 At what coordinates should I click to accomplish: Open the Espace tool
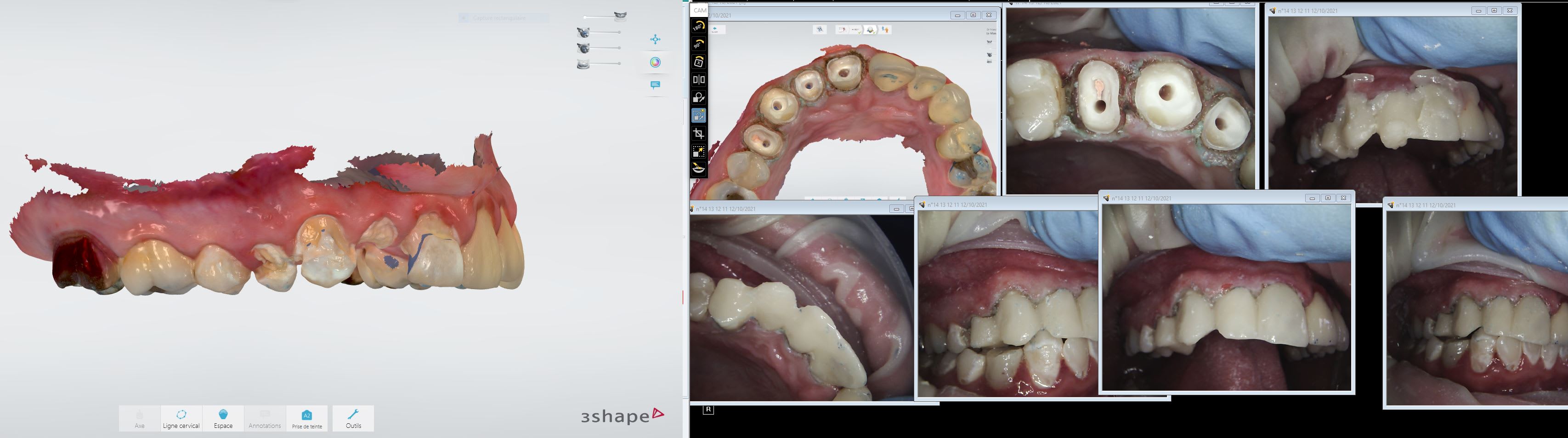pos(223,419)
